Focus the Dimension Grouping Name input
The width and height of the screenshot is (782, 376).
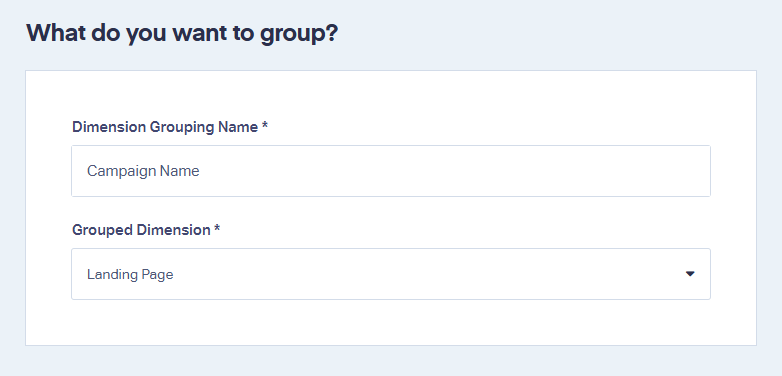[x=391, y=171]
